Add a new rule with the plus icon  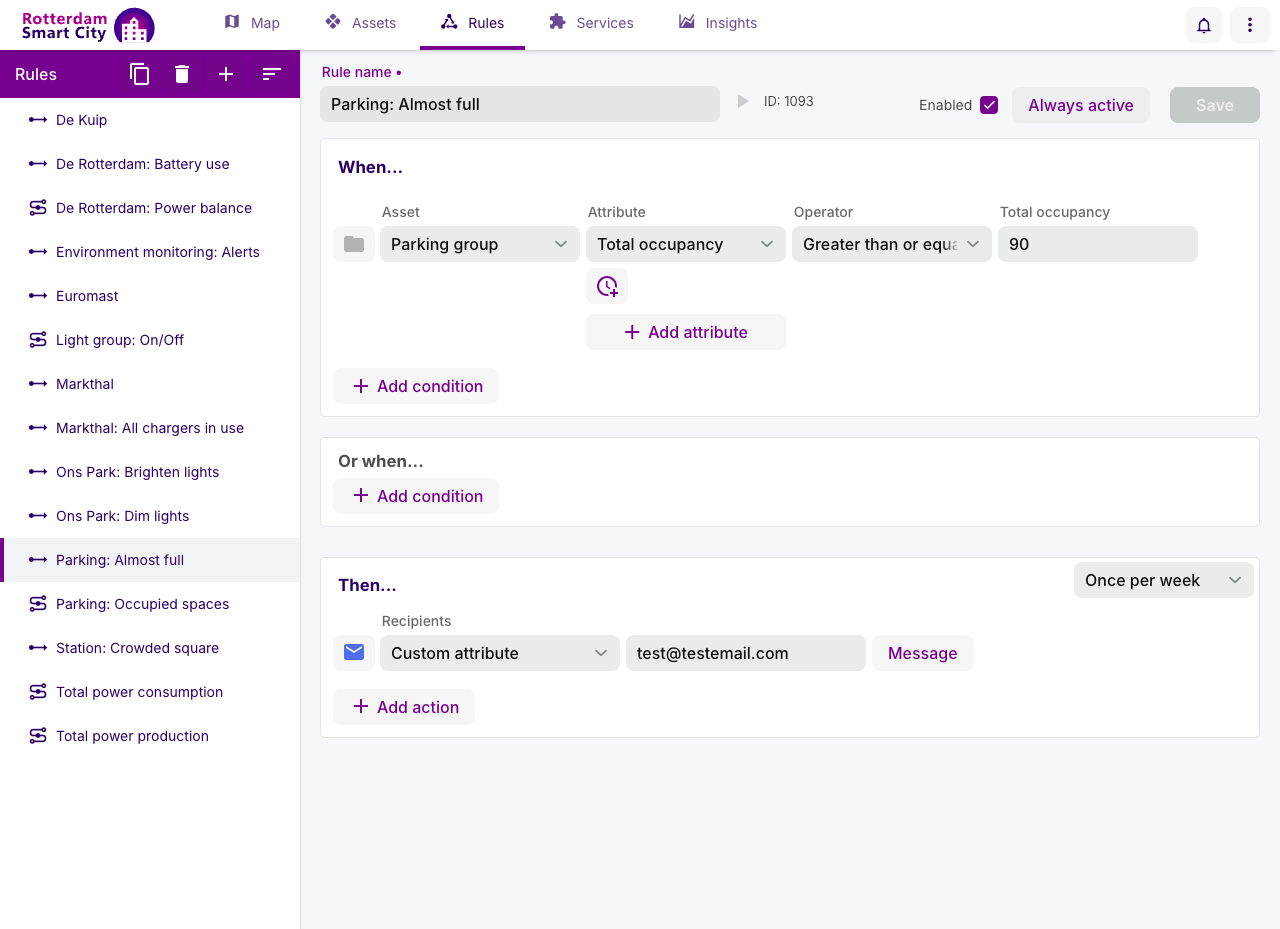[x=226, y=74]
